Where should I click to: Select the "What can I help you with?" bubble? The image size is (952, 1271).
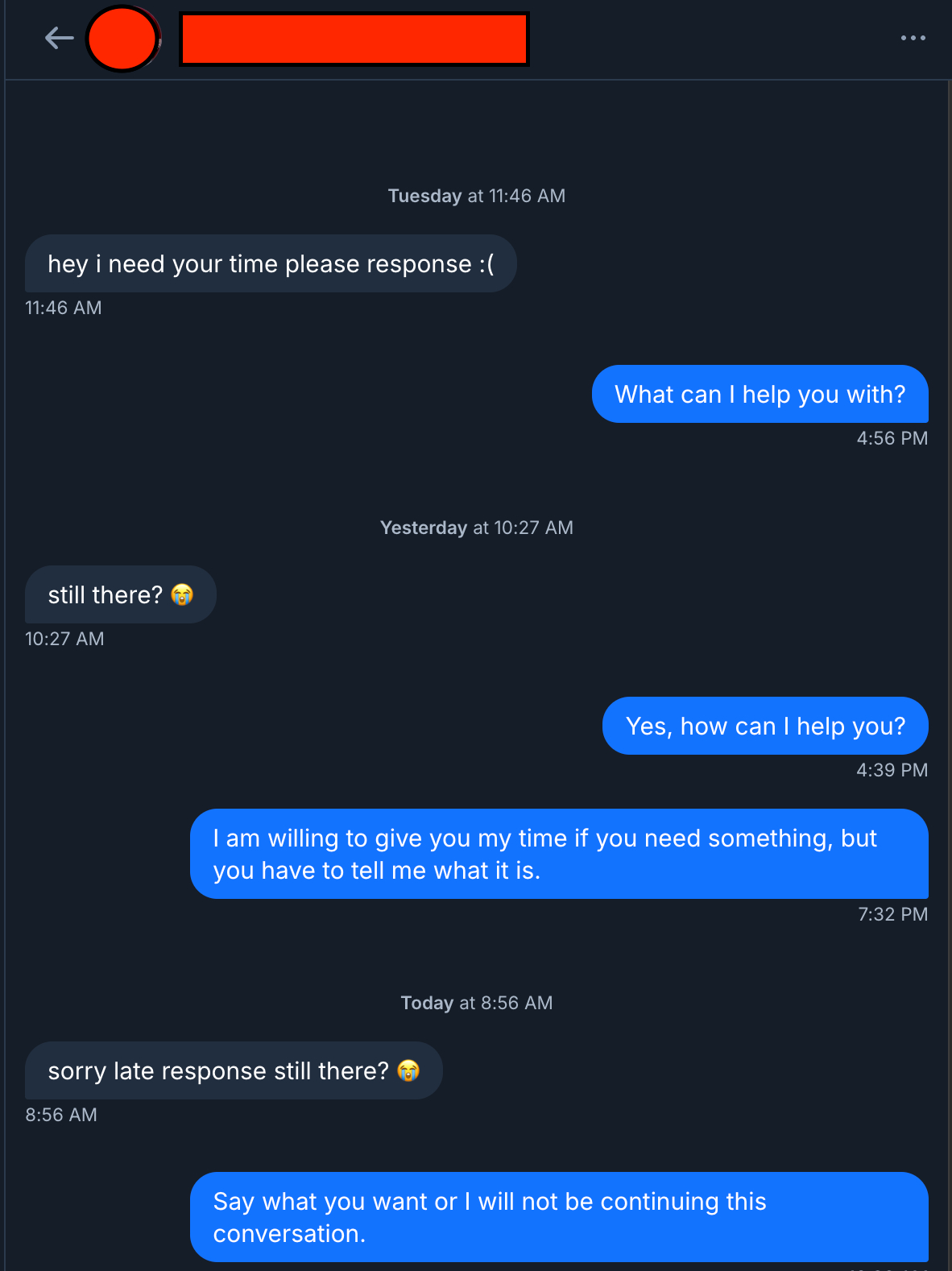(760, 395)
